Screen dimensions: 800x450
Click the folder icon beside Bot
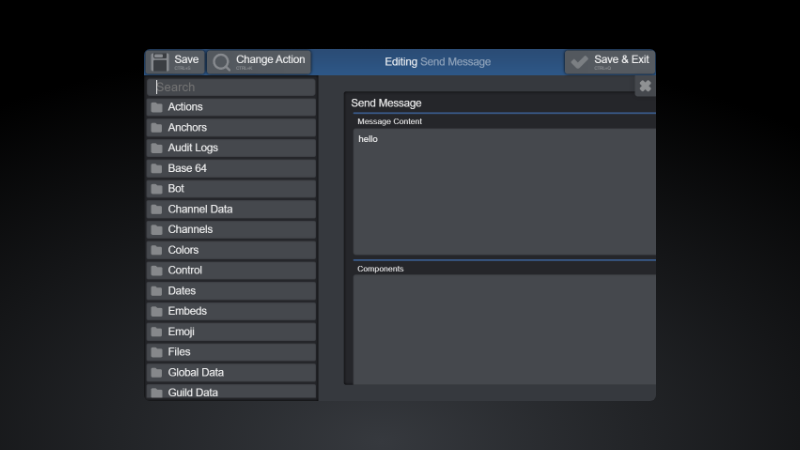pyautogui.click(x=156, y=189)
